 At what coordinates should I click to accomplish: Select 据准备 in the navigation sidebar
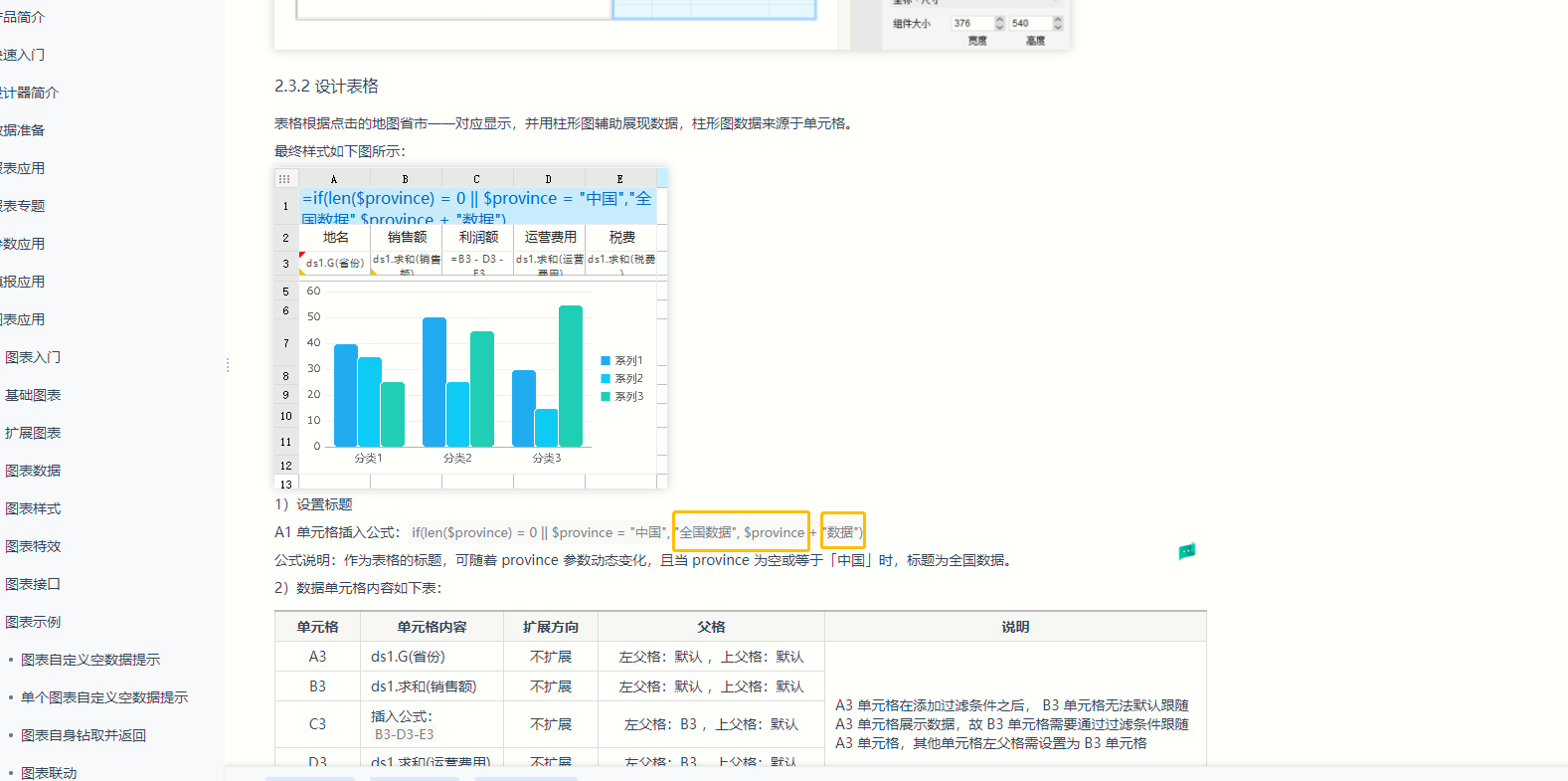[22, 130]
